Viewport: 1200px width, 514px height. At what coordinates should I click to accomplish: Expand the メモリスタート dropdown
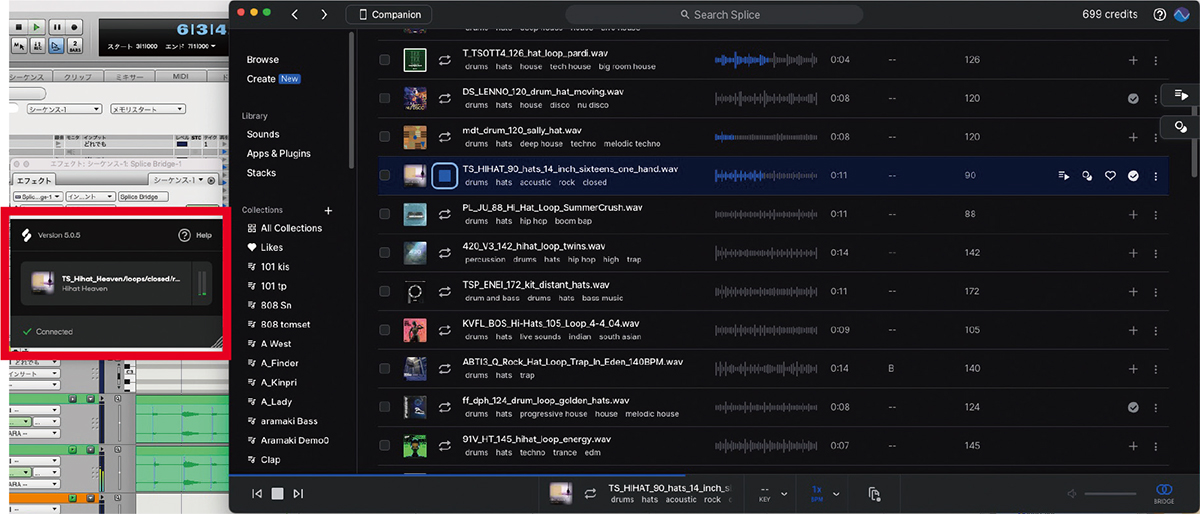coord(146,110)
